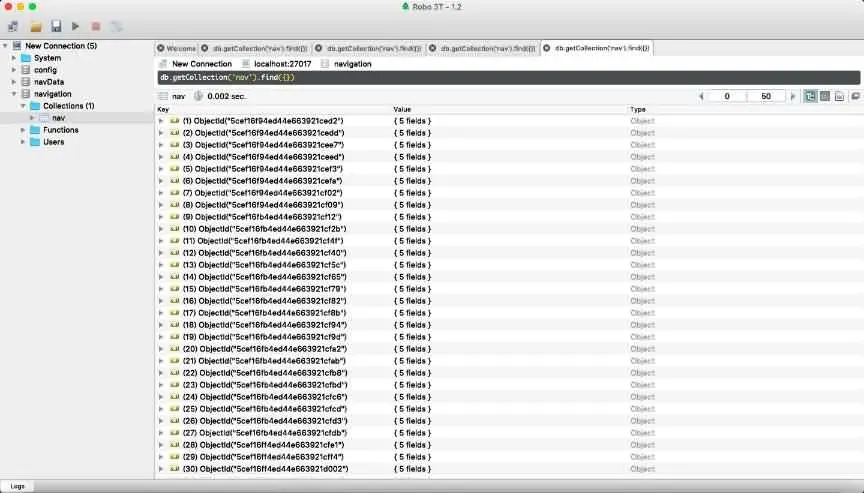Select row (15) ObjectId ending cf79
This screenshot has width=864, height=493.
click(264, 289)
